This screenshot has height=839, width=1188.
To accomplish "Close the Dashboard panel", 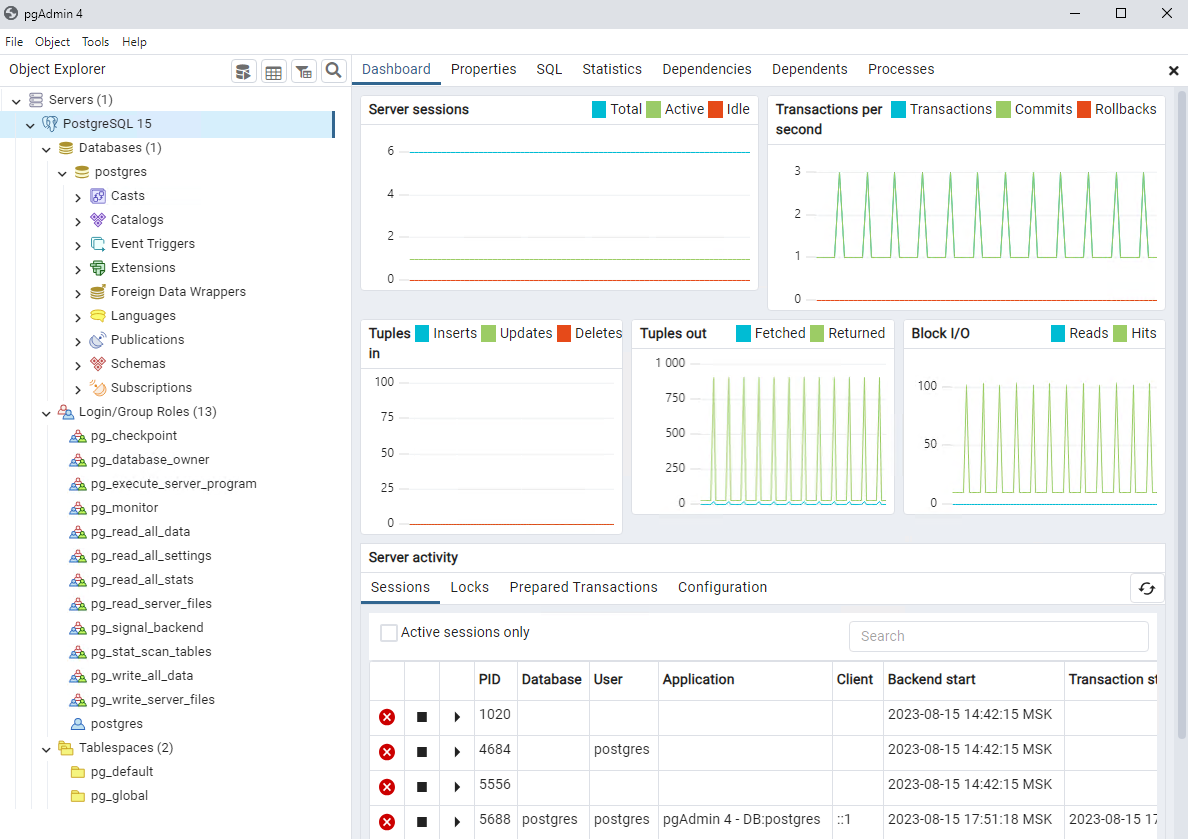I will click(x=1174, y=71).
